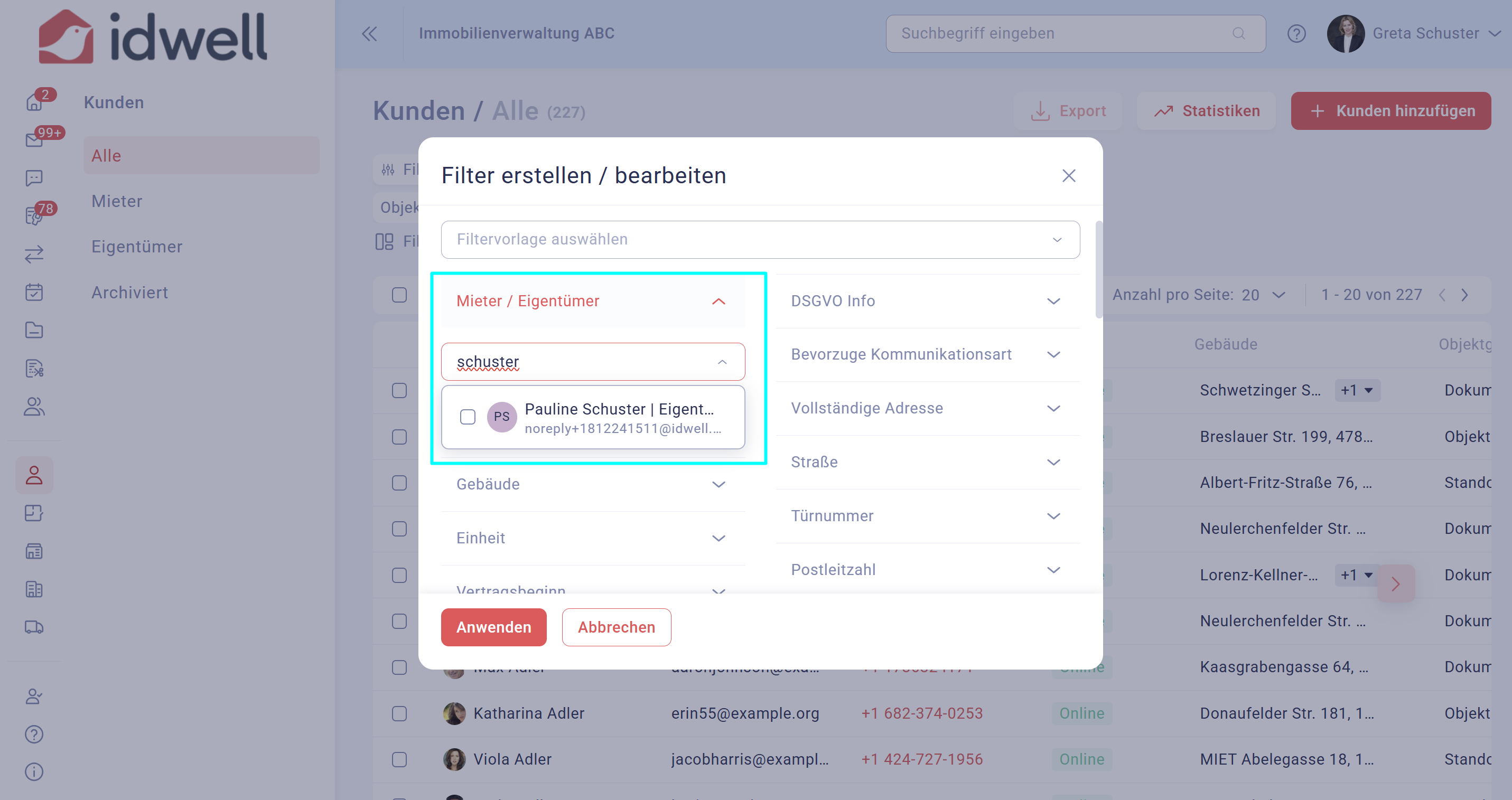The height and width of the screenshot is (800, 1512).
Task: Select Archiviert in the Kunden menu
Action: (130, 292)
